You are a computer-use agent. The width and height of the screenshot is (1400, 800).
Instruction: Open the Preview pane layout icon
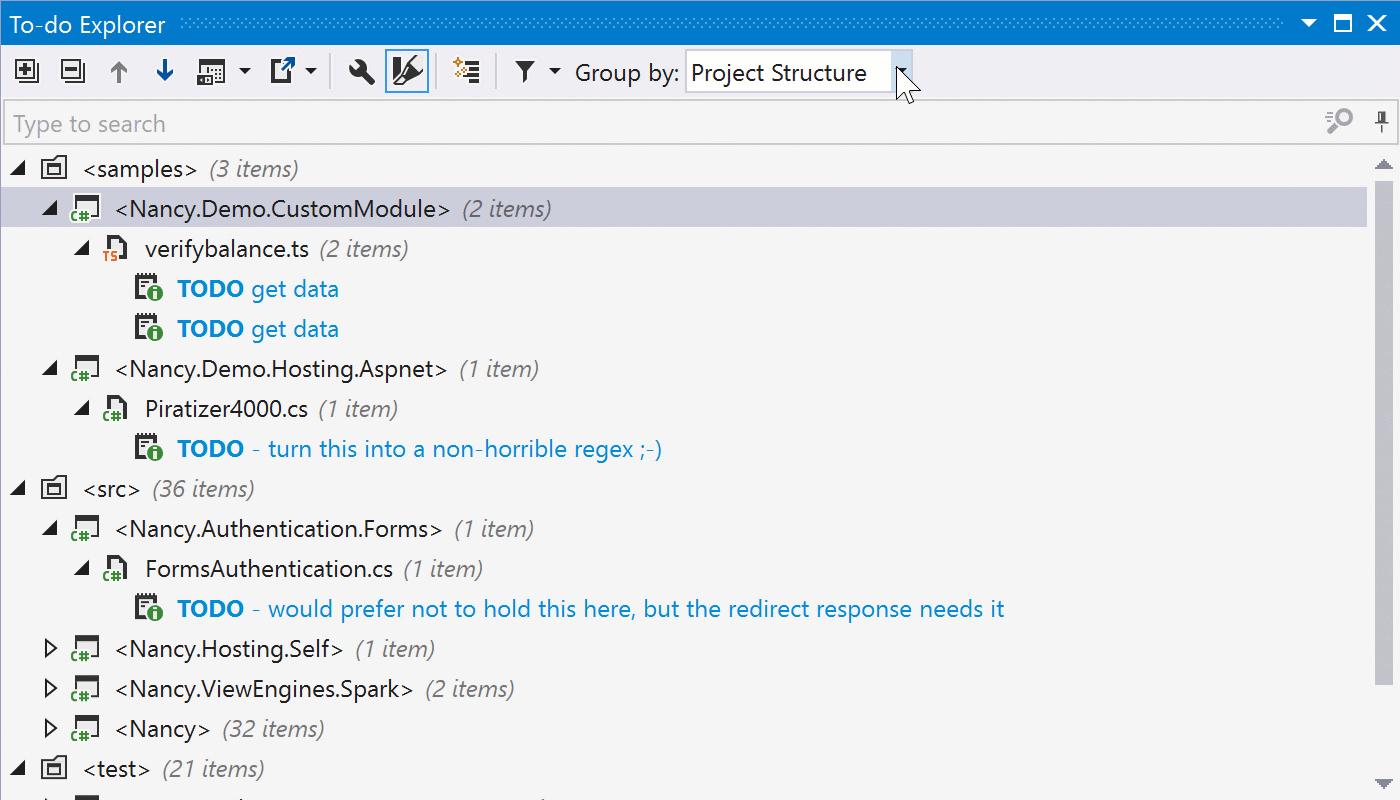click(215, 70)
